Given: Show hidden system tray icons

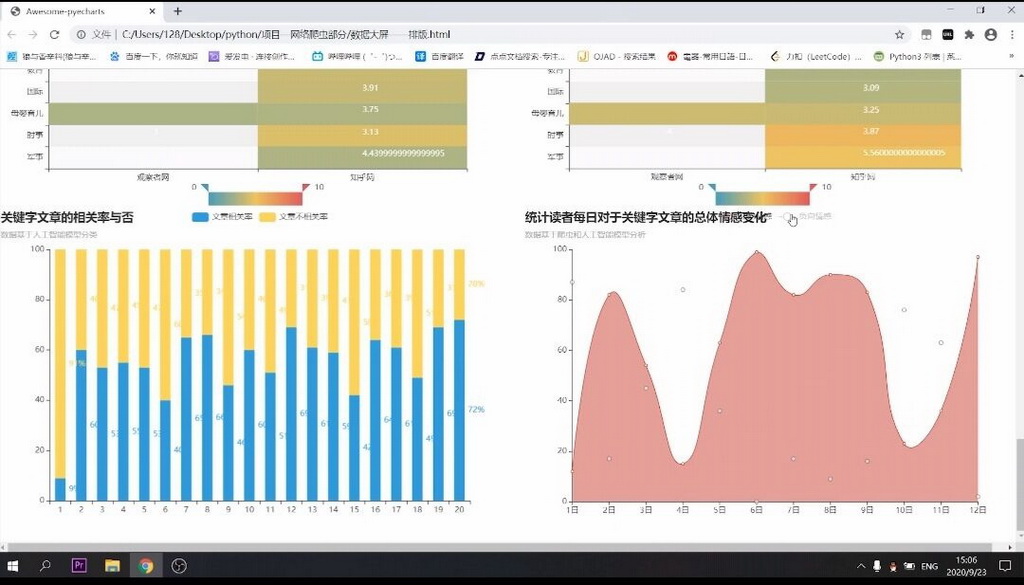Looking at the screenshot, I should [x=861, y=566].
